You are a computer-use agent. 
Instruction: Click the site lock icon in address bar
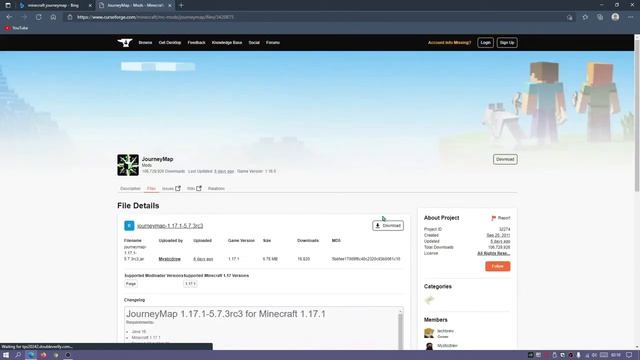coord(70,17)
